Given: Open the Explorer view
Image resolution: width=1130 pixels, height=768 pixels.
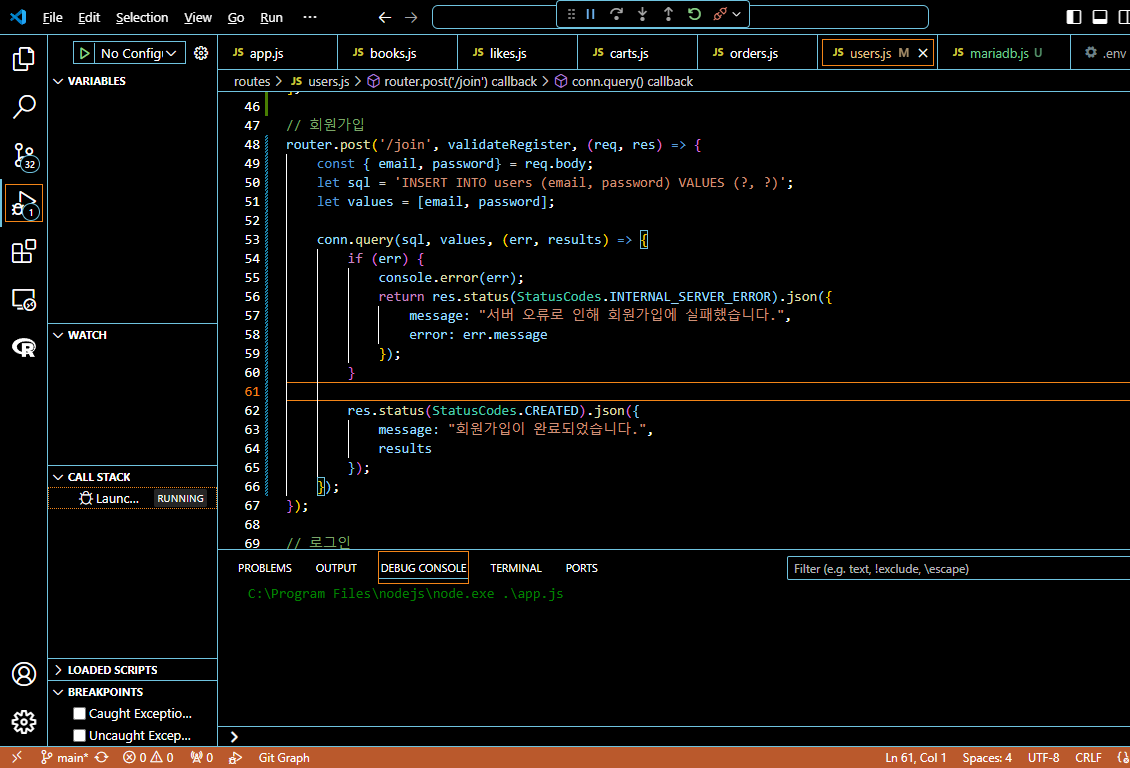Looking at the screenshot, I should point(24,59).
